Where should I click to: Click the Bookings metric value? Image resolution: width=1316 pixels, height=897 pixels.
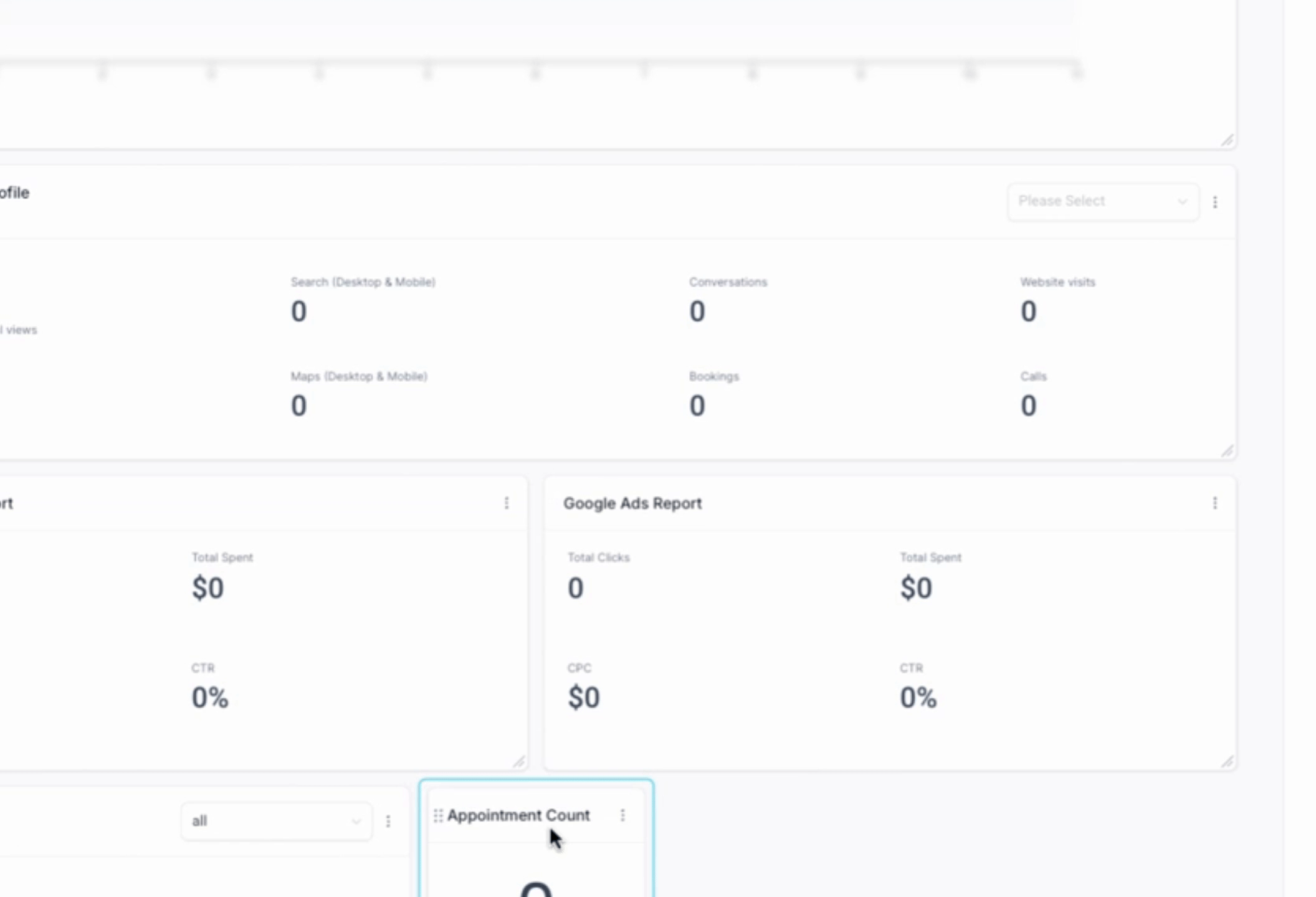point(697,406)
